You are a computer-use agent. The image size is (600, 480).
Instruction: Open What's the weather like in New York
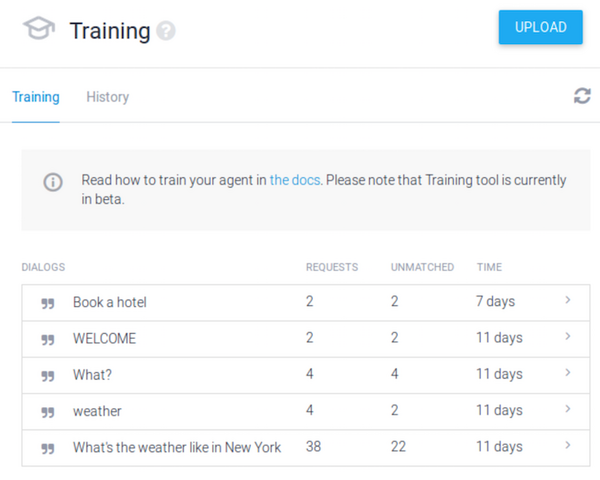click(177, 447)
